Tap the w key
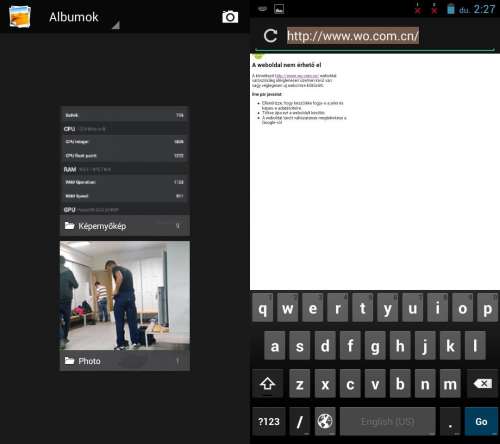This screenshot has width=500, height=444. (288, 308)
